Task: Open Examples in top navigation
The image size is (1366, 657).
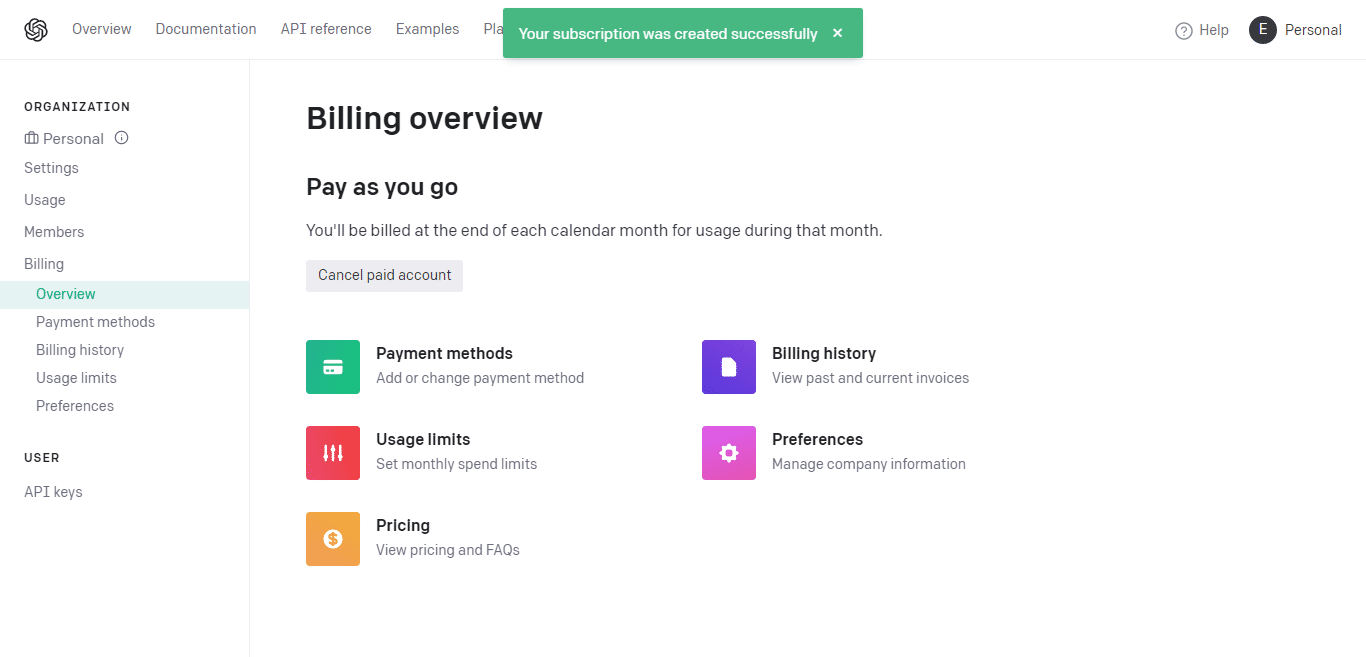Action: coord(427,29)
